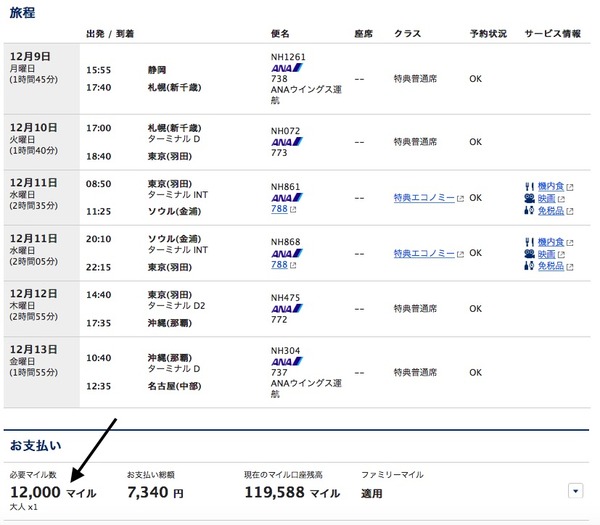Click the 座席 column header
600x525 pixels.
pyautogui.click(x=364, y=34)
